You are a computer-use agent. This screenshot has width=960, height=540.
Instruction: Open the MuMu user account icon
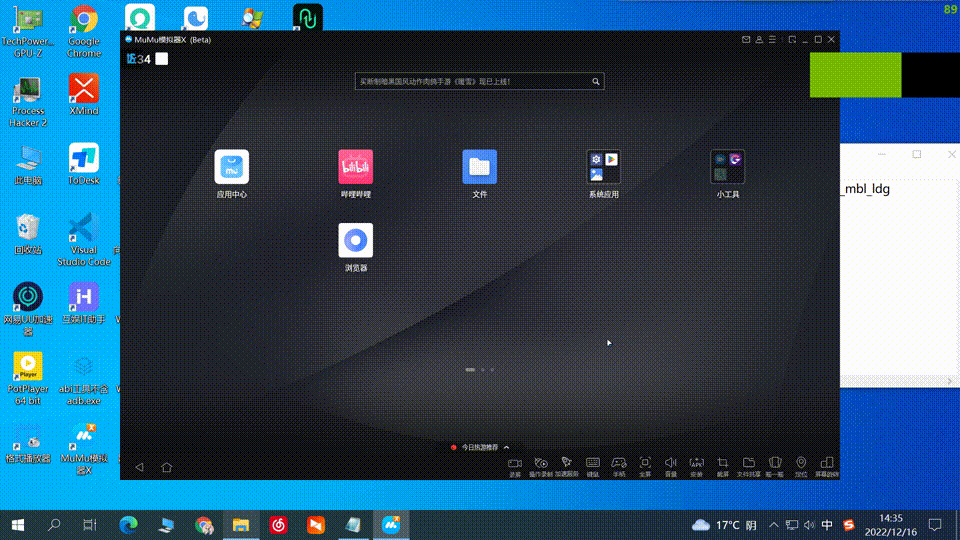[x=759, y=39]
